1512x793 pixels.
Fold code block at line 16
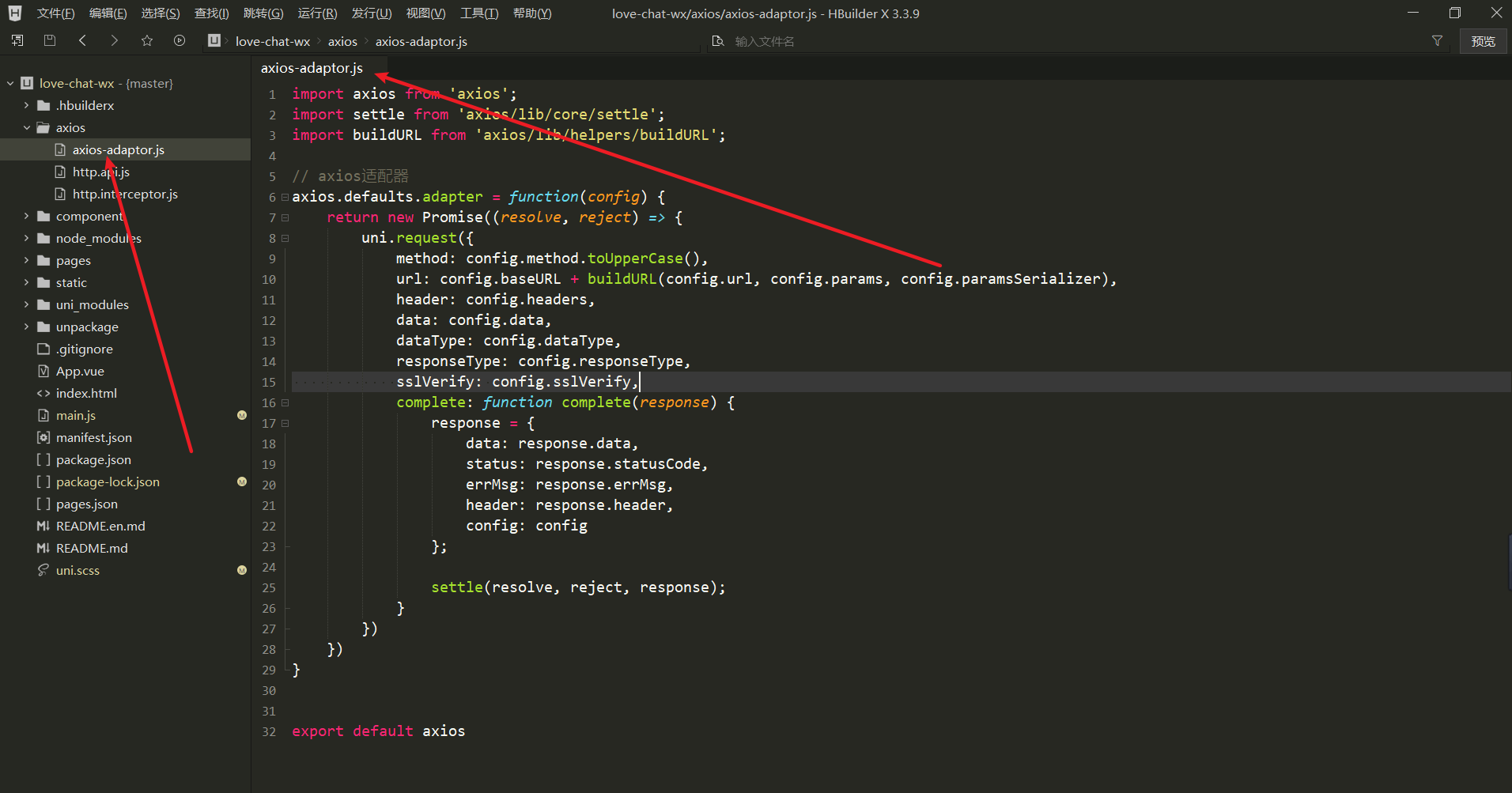[x=285, y=402]
